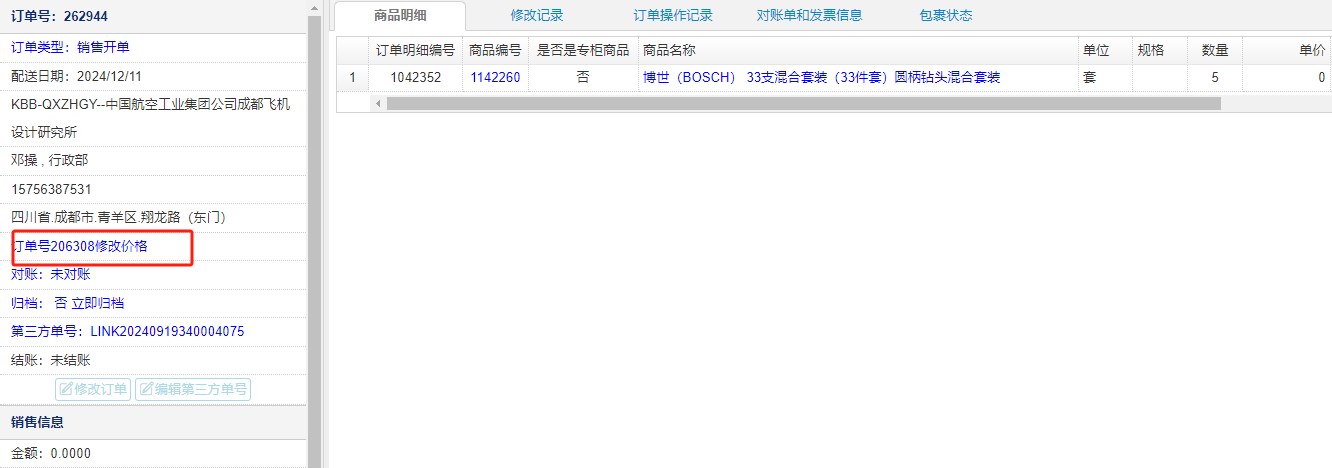Click the 未对账 status link
This screenshot has width=1332, height=468.
point(70,274)
